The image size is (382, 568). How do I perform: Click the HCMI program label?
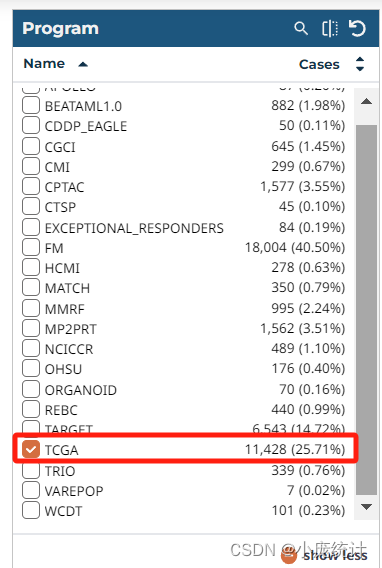tap(62, 268)
